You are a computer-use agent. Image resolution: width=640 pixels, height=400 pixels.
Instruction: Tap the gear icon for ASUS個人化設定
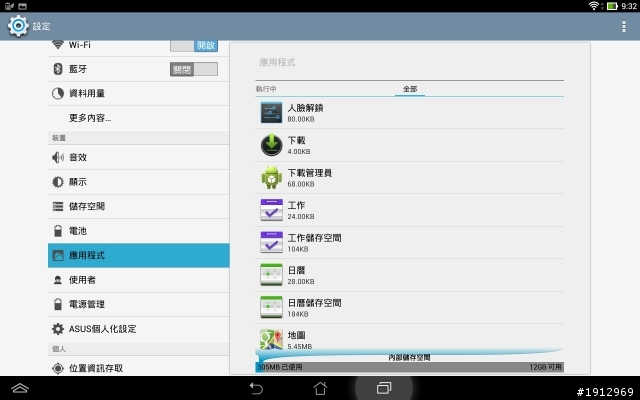point(58,329)
